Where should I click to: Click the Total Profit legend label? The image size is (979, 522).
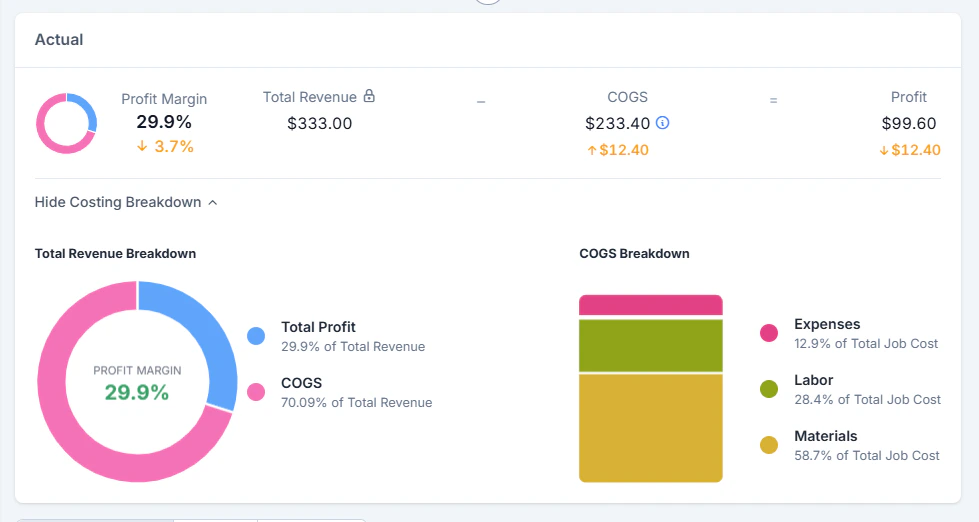[x=318, y=327]
